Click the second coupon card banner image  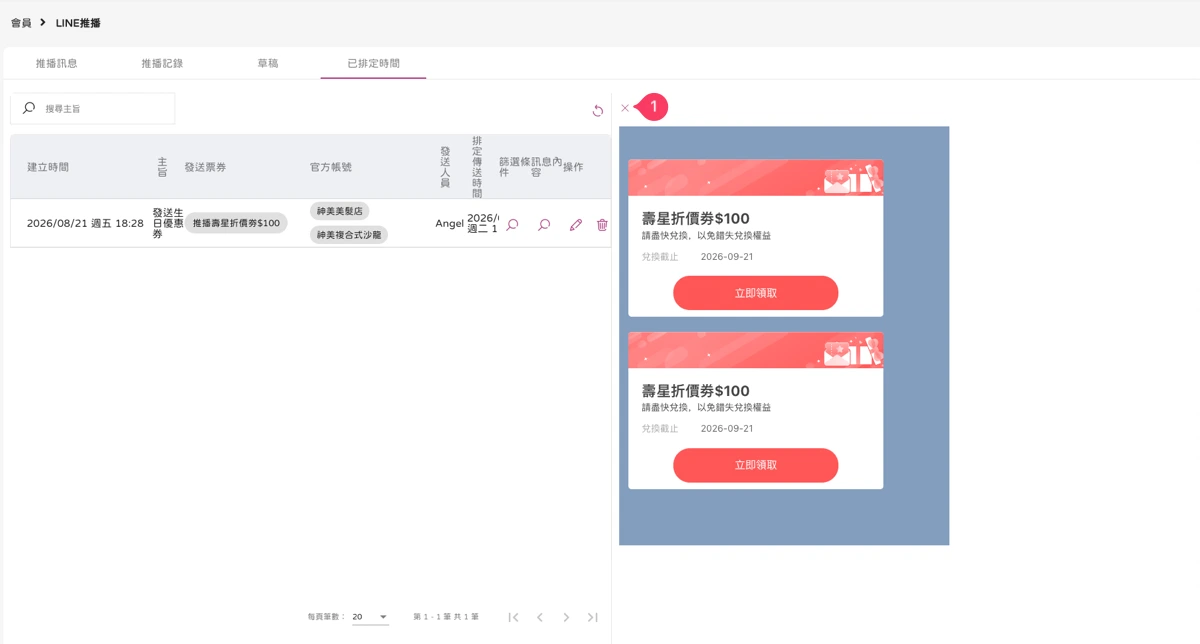tap(756, 350)
